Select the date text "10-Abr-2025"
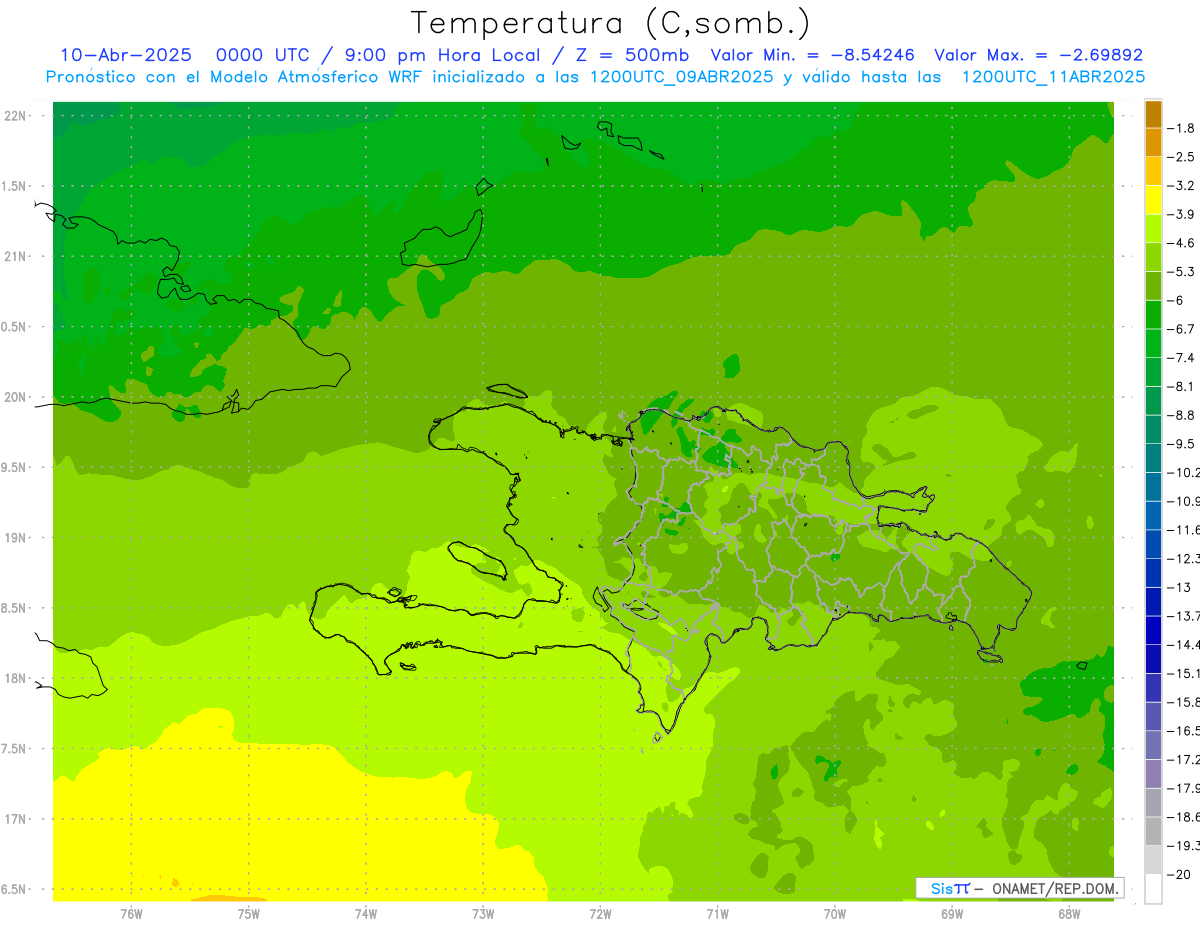 [x=126, y=55]
